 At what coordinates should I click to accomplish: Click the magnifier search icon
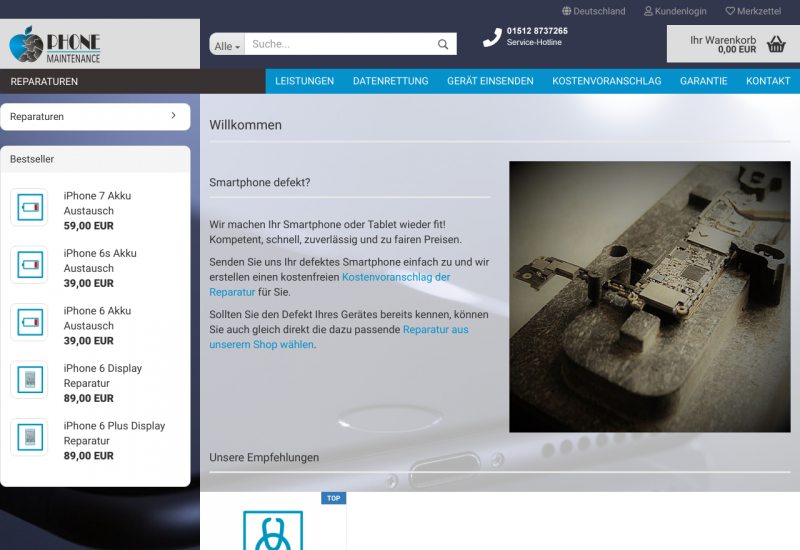click(x=443, y=45)
